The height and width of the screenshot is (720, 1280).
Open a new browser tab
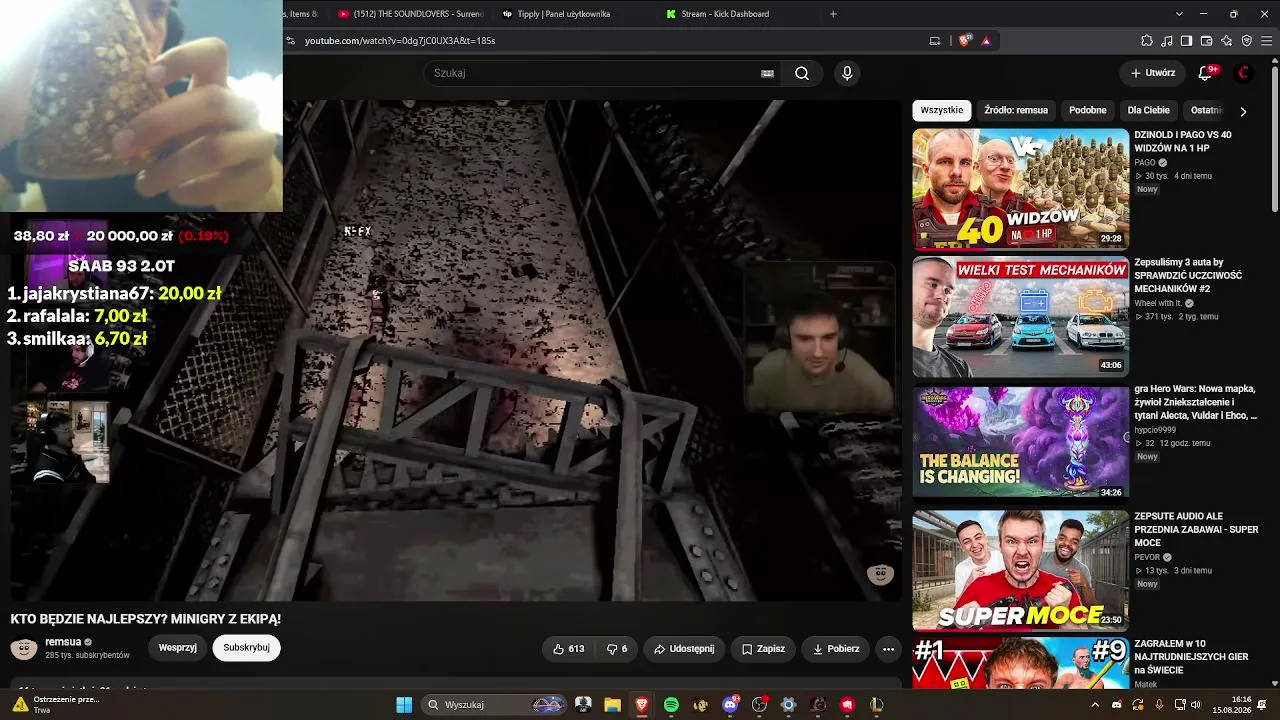833,14
